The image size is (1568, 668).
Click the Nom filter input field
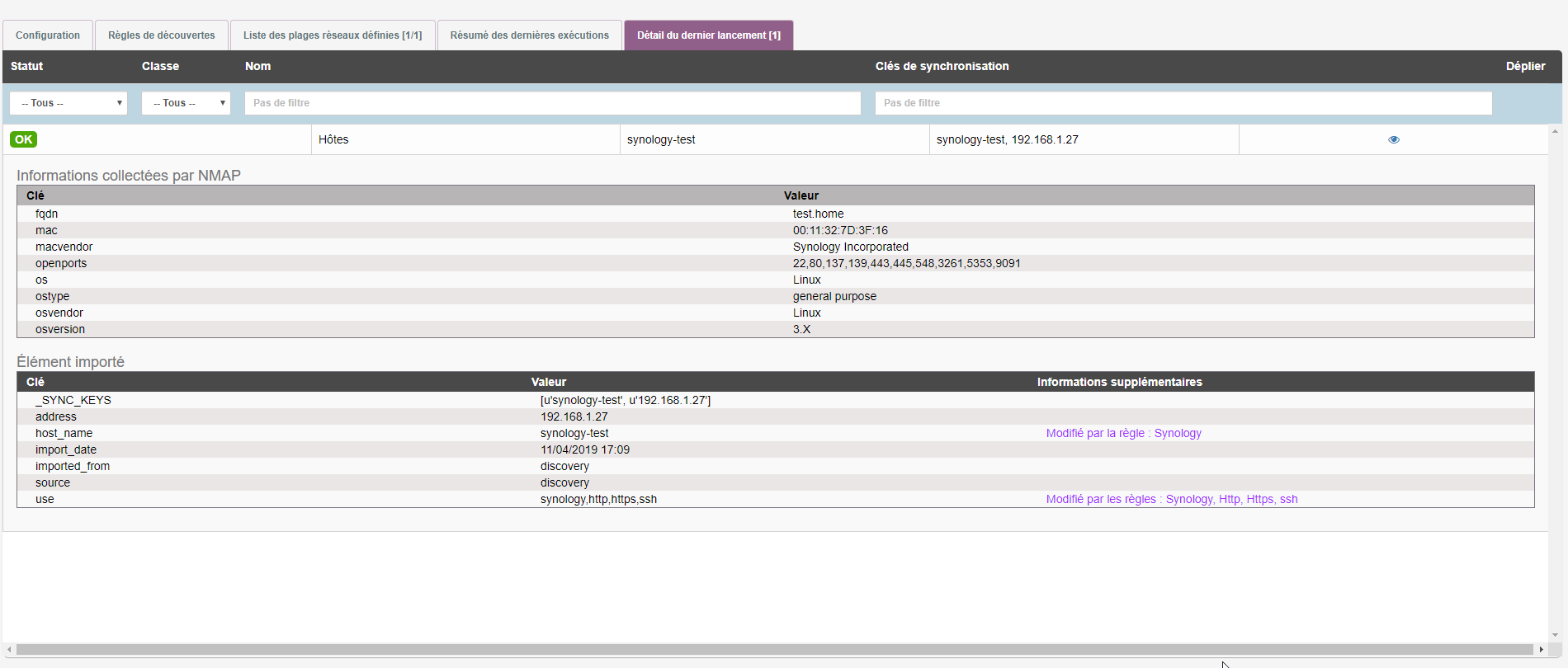coord(552,103)
